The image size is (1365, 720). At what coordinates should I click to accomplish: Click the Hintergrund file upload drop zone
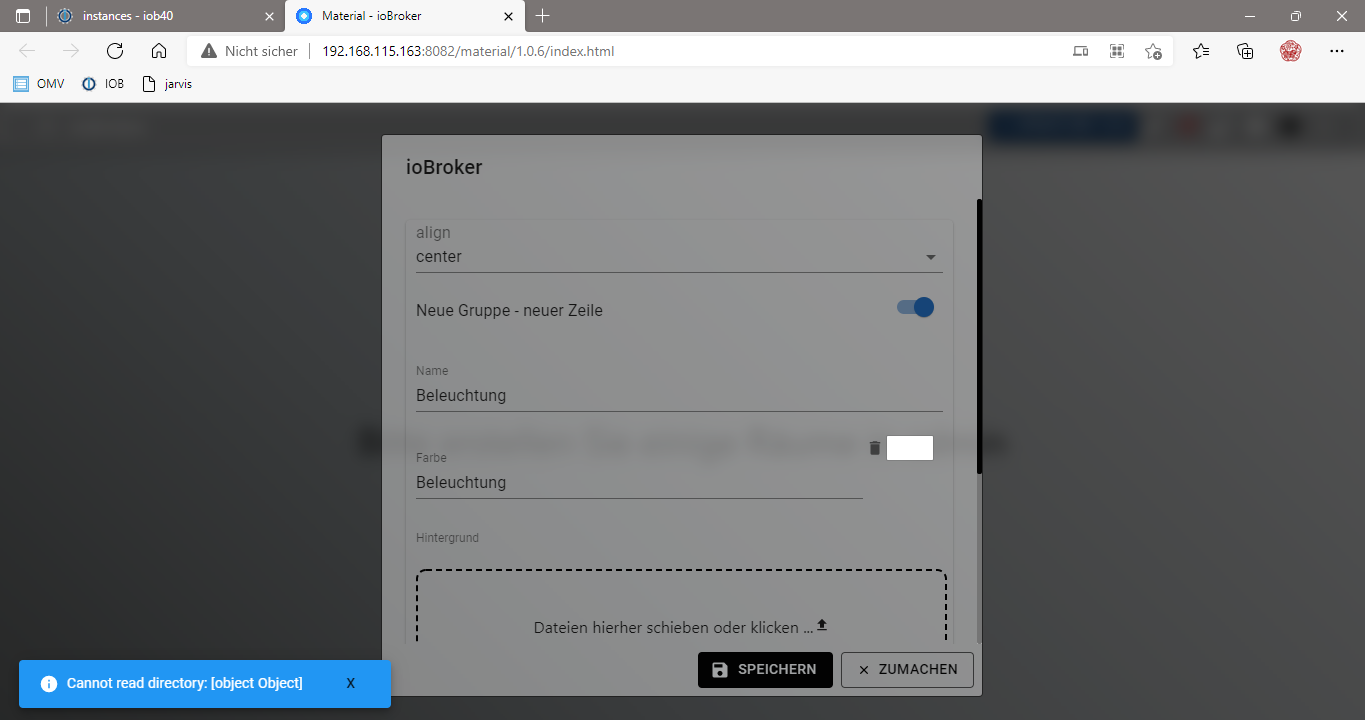tap(681, 608)
